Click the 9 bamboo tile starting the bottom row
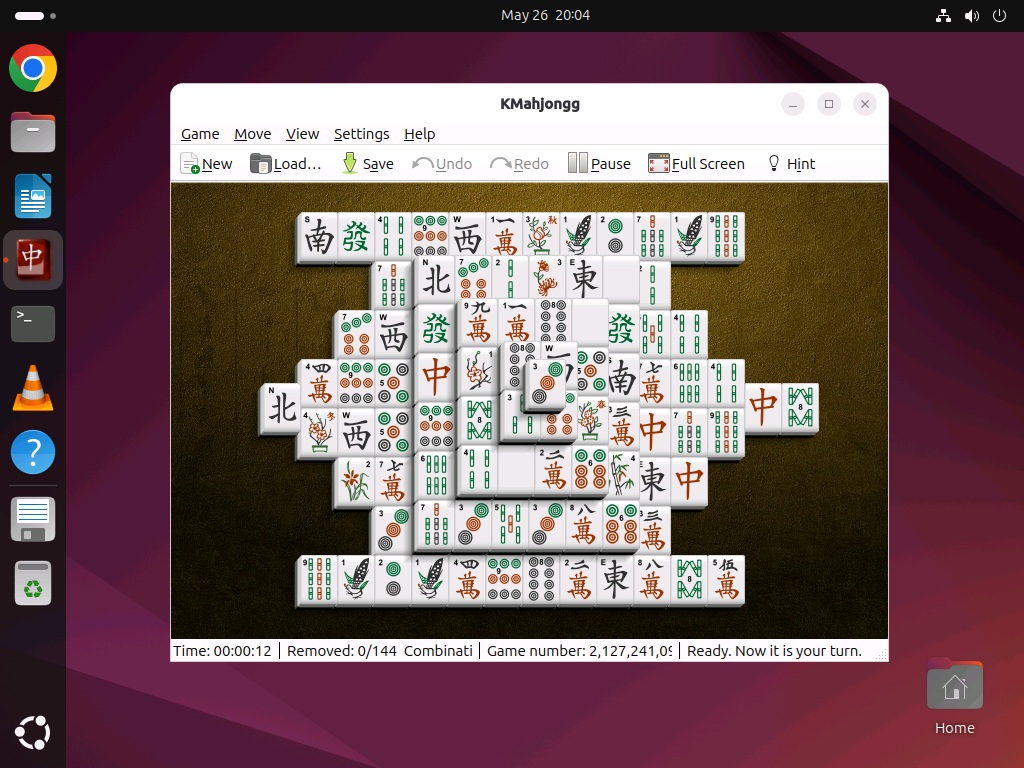 click(x=318, y=579)
